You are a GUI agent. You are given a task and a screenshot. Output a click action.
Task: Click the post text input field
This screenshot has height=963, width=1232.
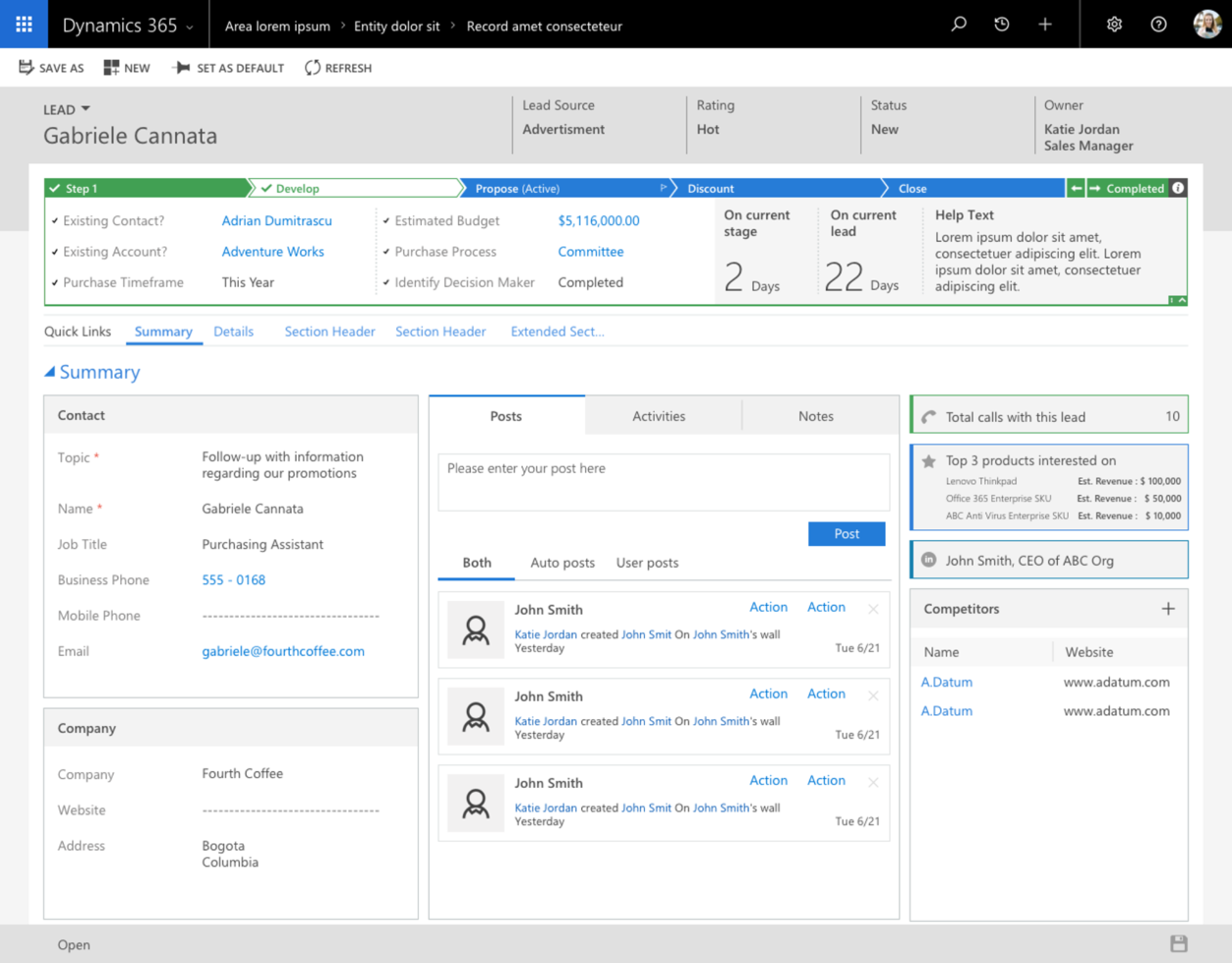(x=663, y=482)
